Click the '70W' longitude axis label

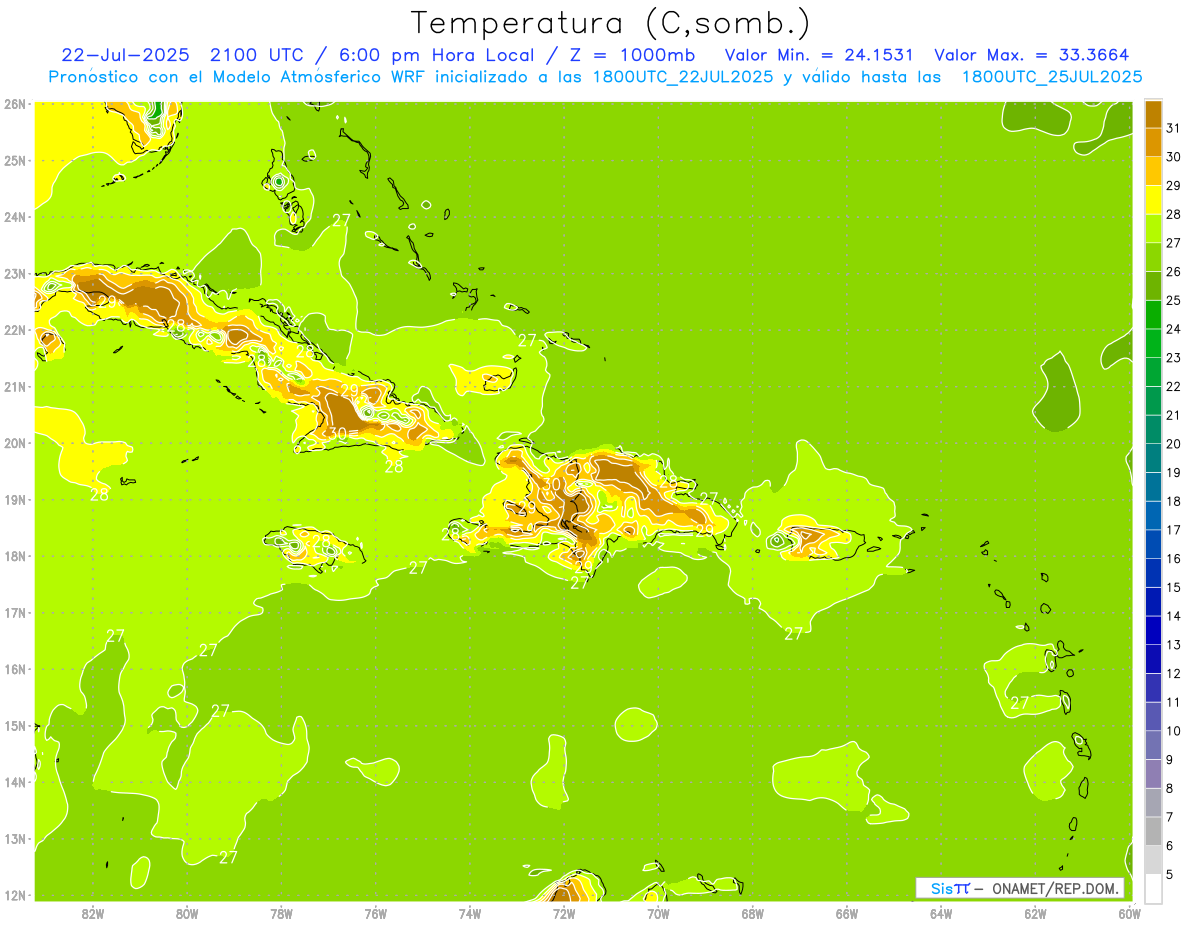point(658,913)
